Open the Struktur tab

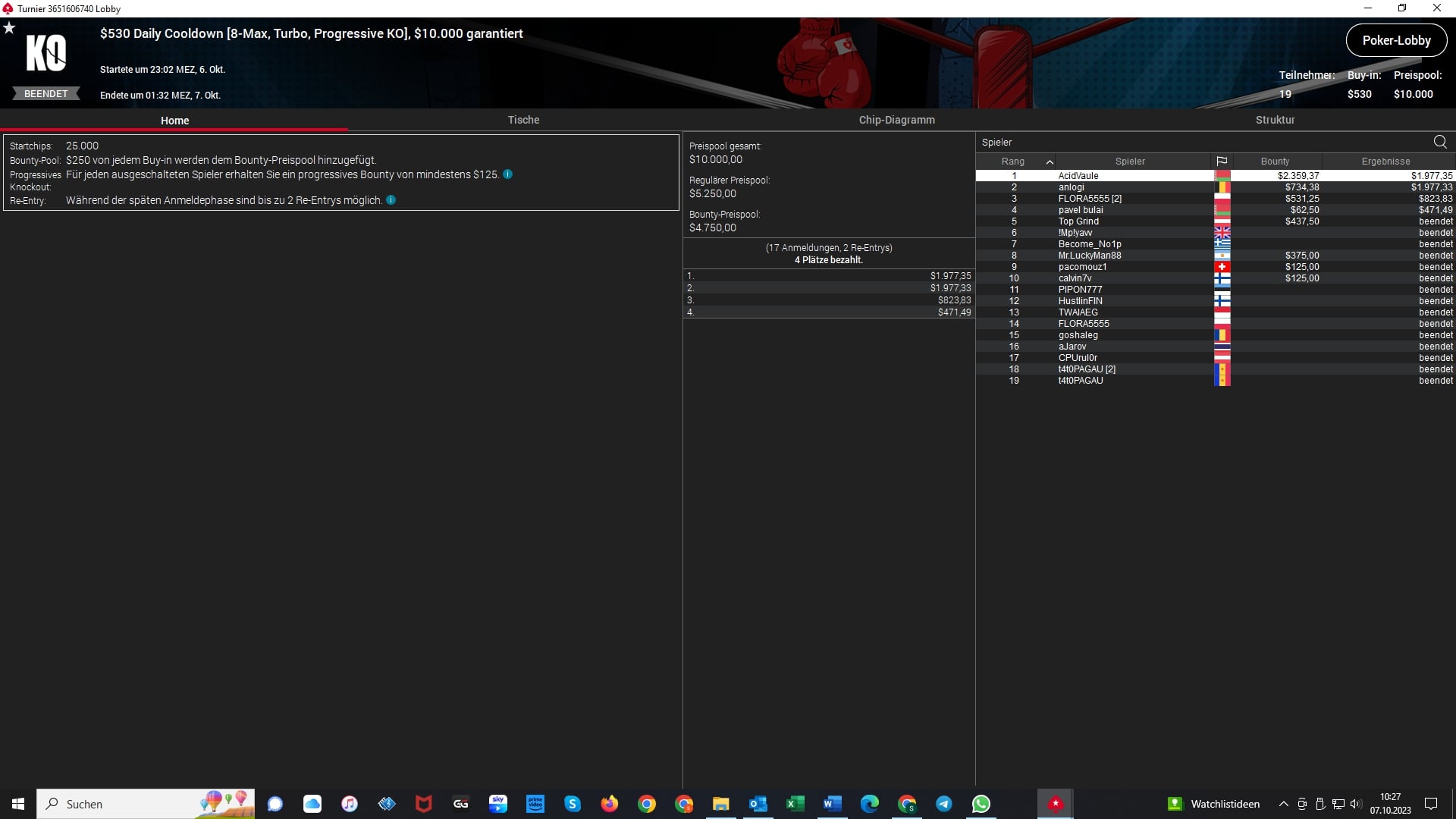1275,120
